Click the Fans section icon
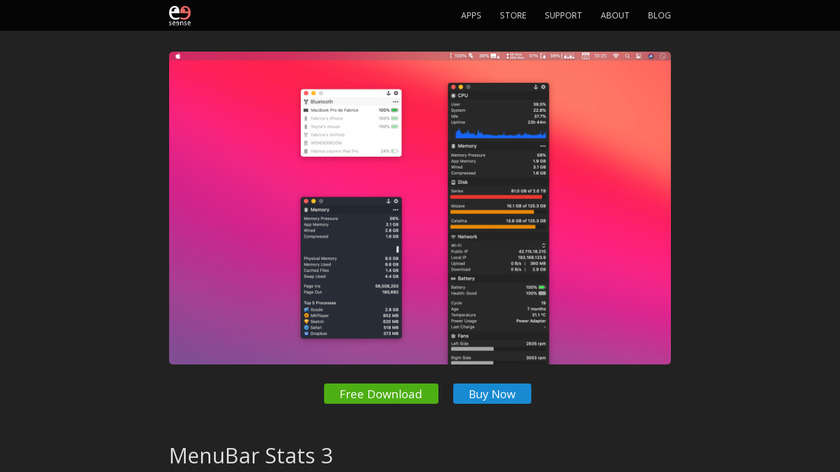This screenshot has height=472, width=840. 453,336
